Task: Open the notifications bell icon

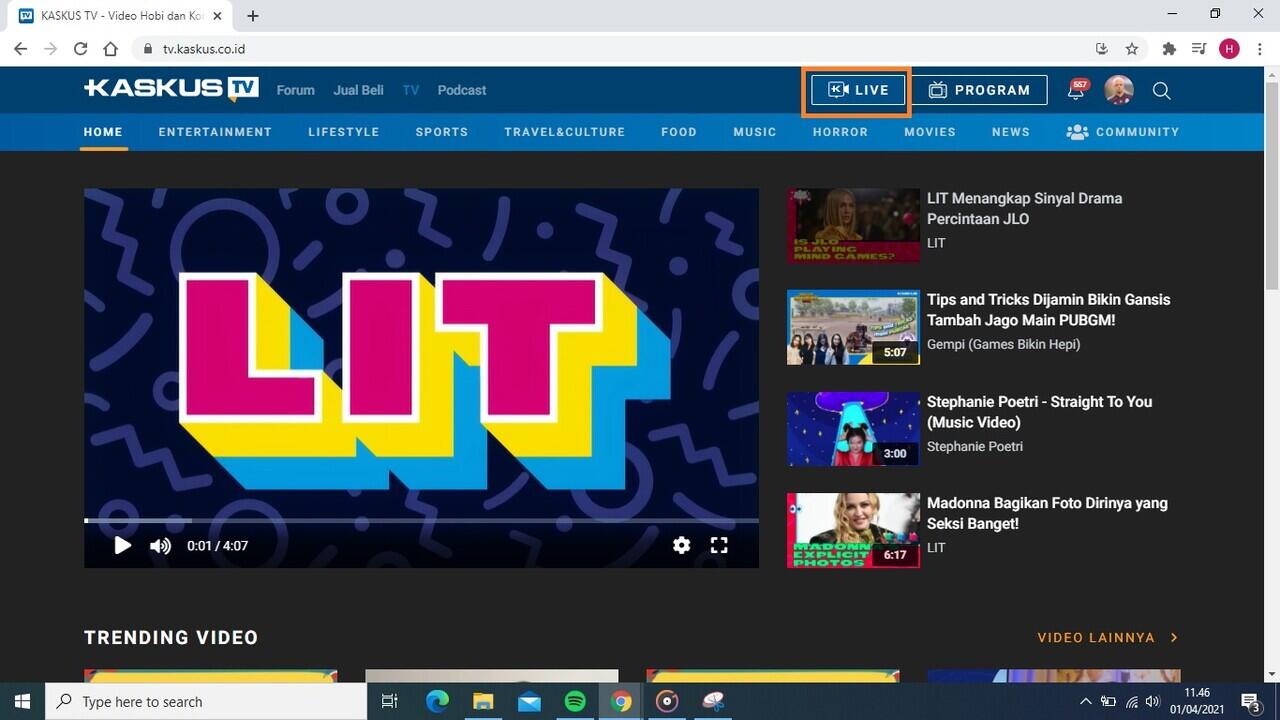Action: click(1076, 90)
